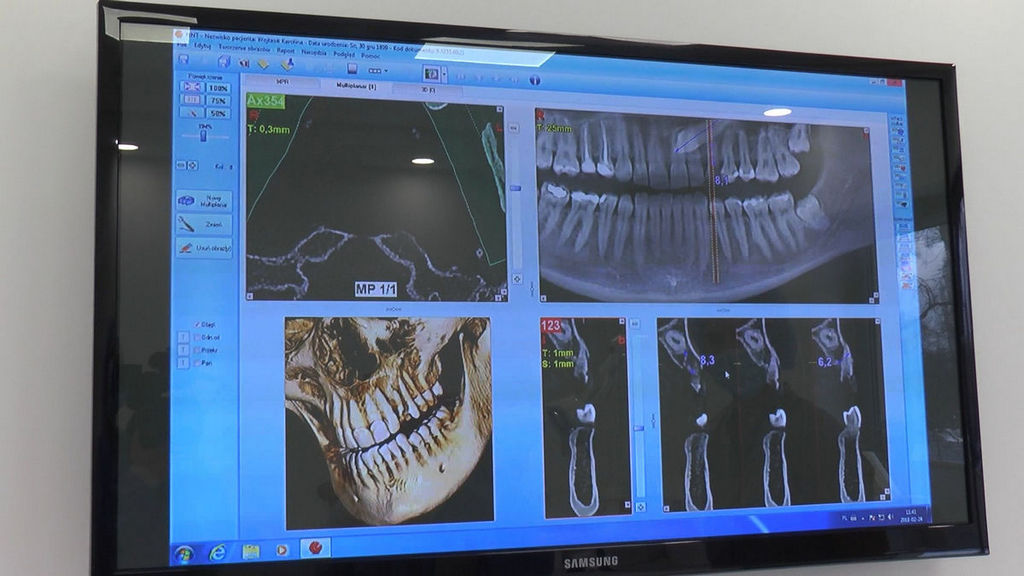Click the save disk icon in toolbar

click(350, 69)
